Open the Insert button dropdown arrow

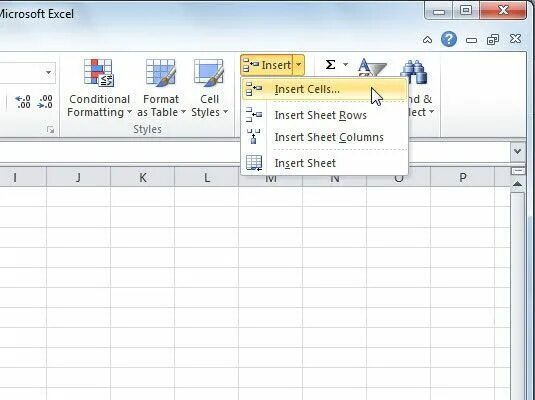[x=298, y=65]
